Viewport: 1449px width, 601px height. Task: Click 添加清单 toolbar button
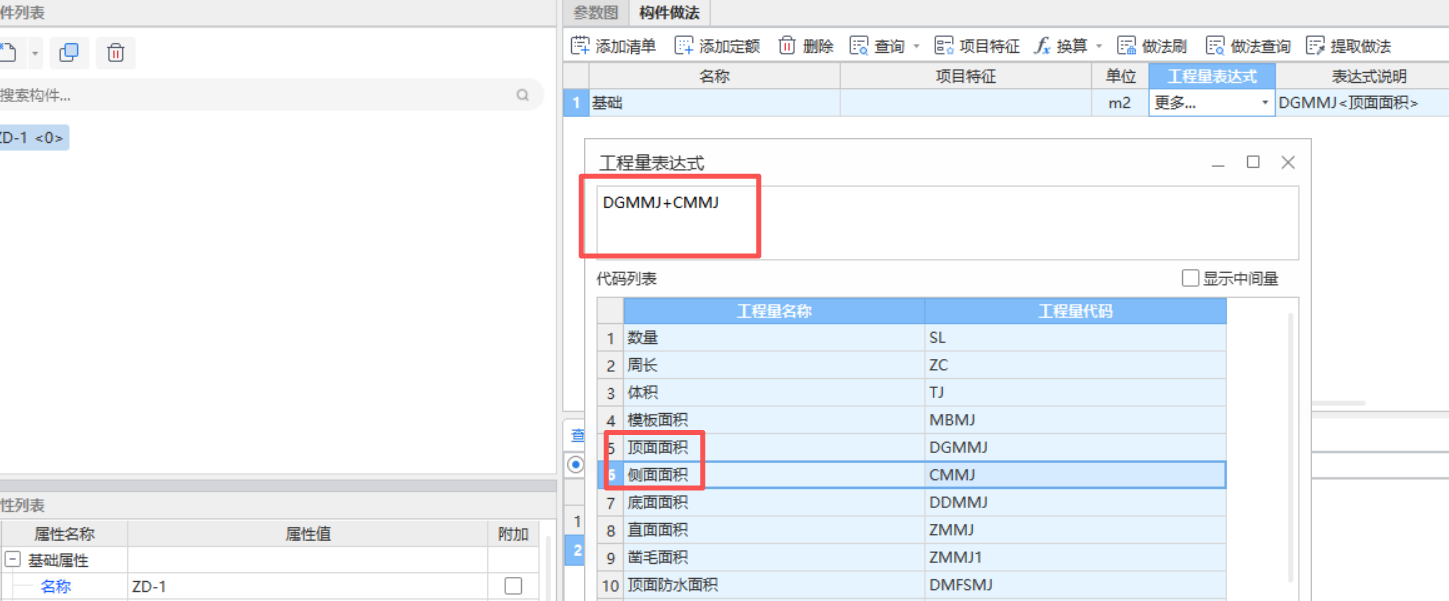point(614,46)
